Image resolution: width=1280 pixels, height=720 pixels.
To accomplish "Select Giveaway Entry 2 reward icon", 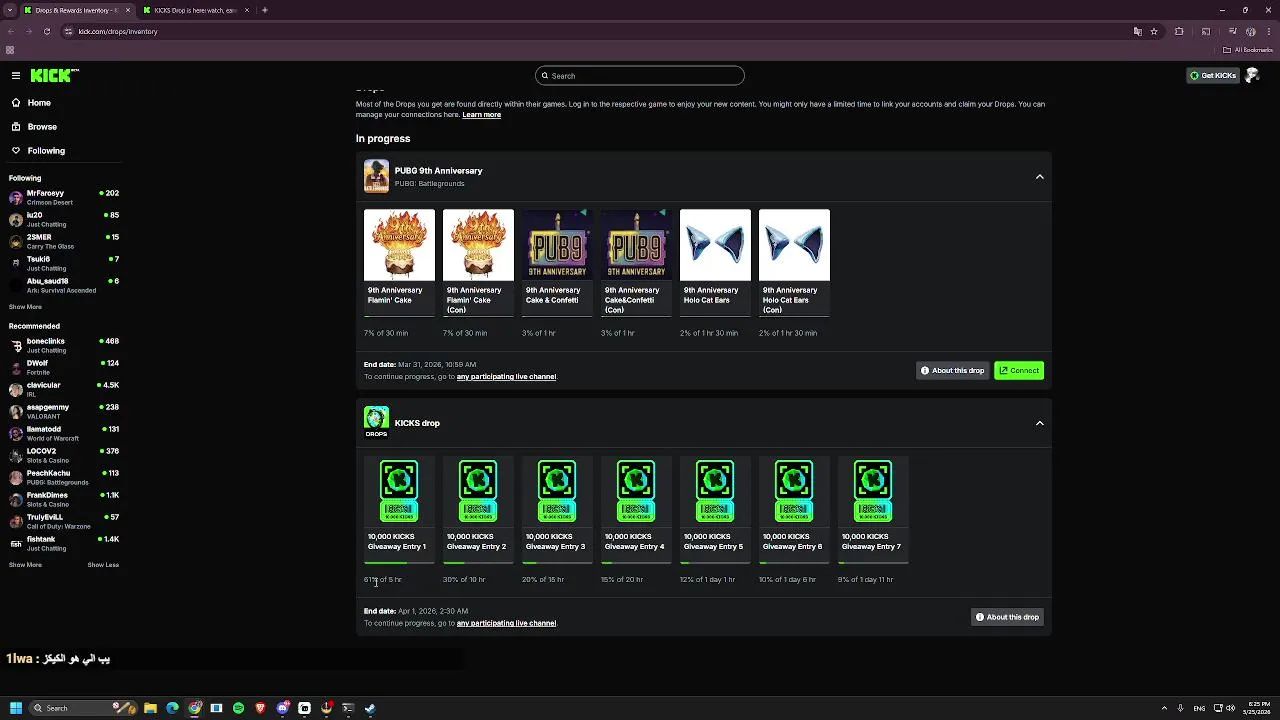I will [x=478, y=491].
